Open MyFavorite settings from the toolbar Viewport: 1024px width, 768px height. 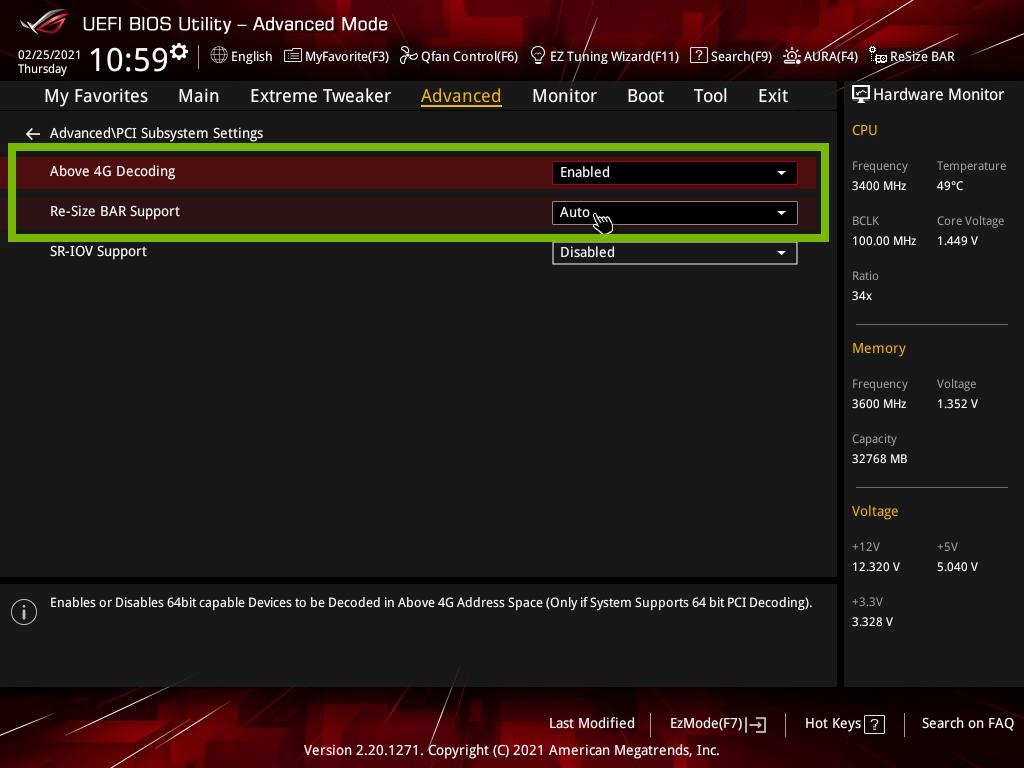[x=336, y=56]
